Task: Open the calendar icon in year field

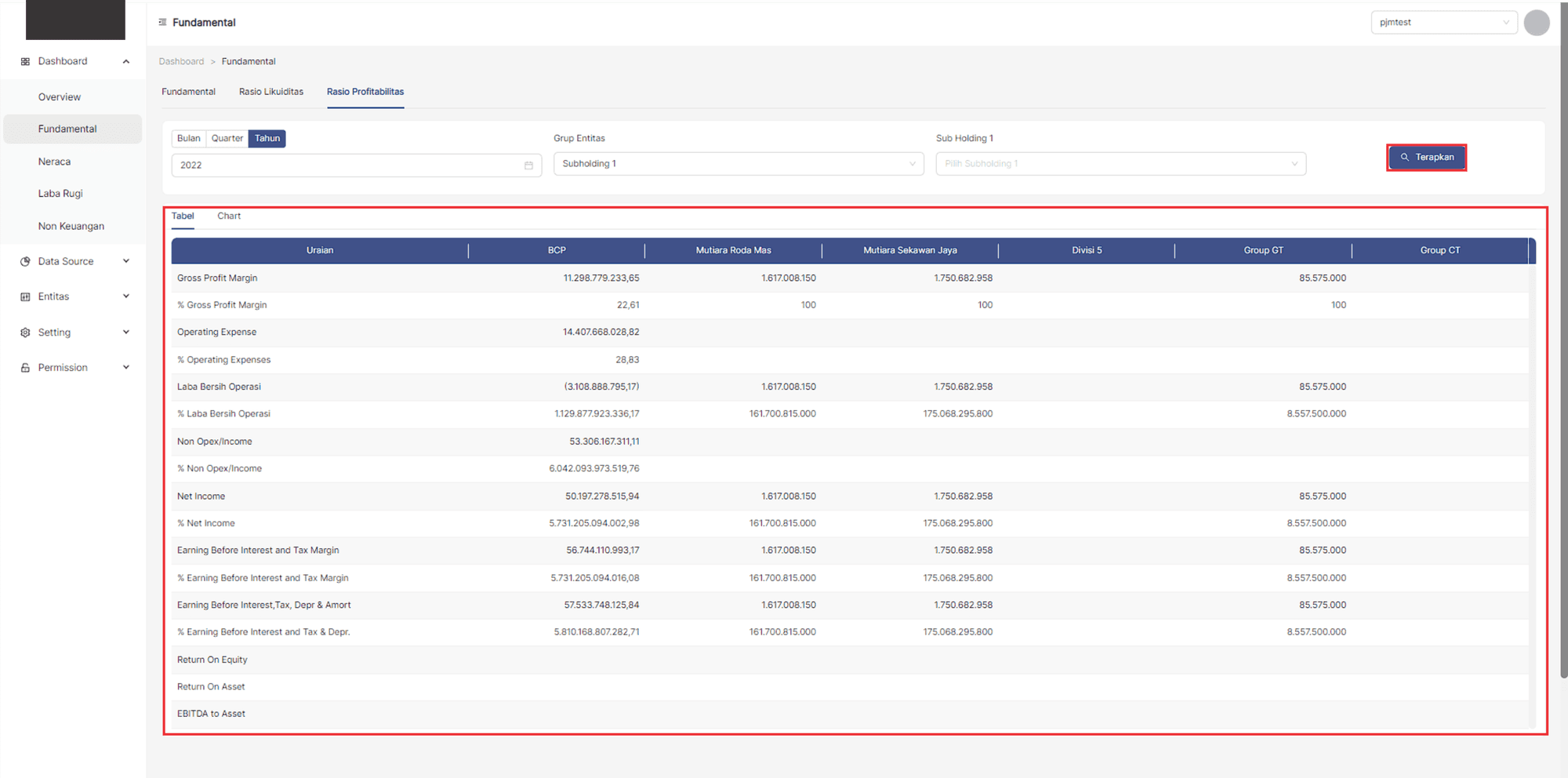Action: tap(528, 165)
